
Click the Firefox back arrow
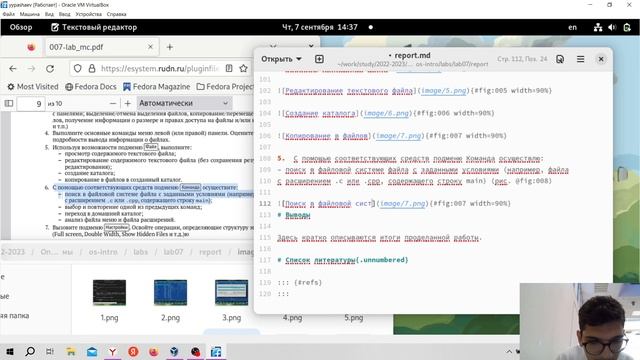(13, 69)
